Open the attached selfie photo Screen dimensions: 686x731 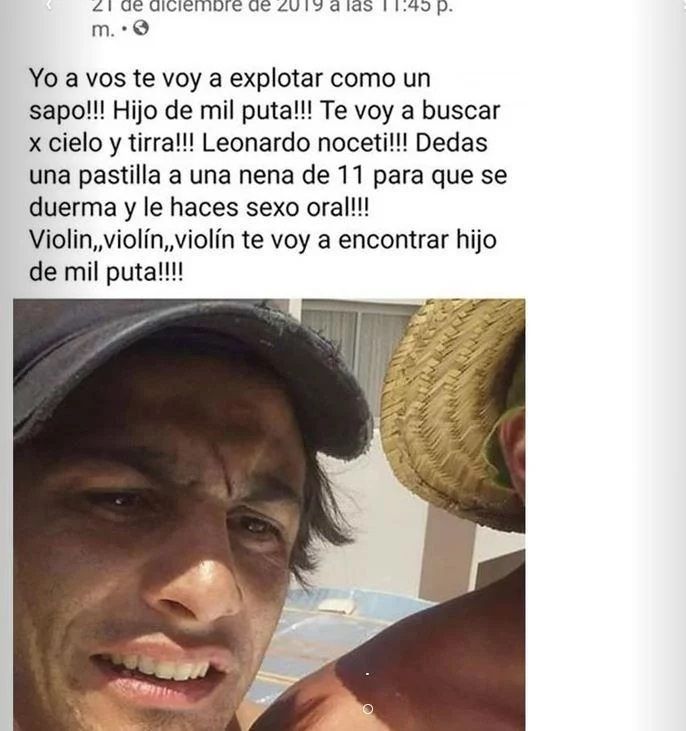269,515
